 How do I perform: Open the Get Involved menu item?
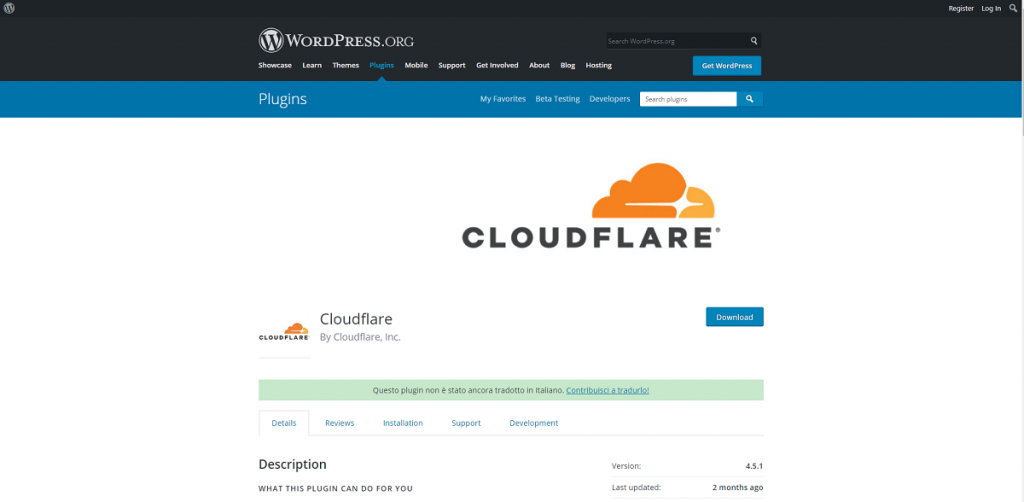[497, 65]
